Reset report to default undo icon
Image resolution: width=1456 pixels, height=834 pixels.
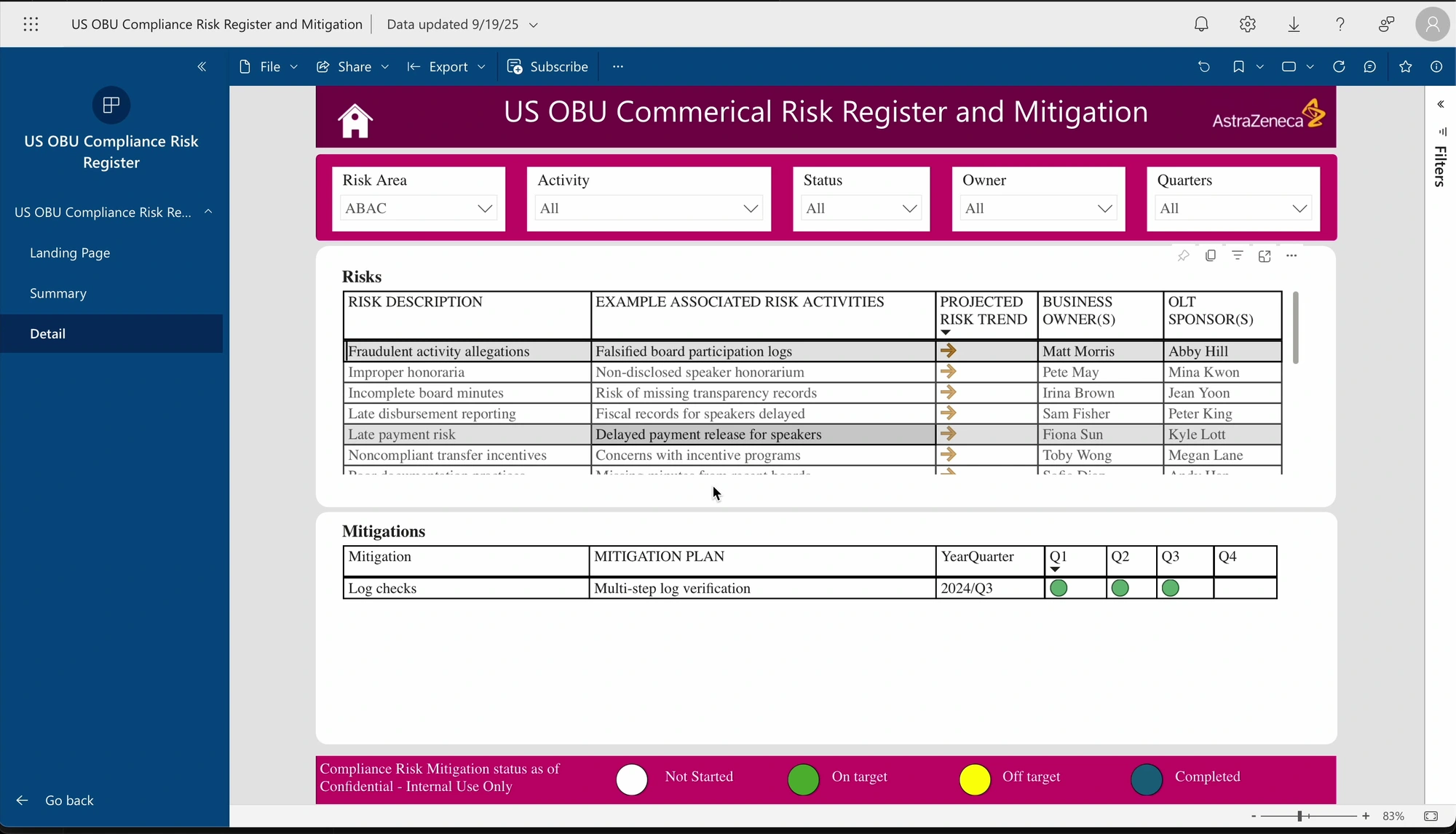(1204, 66)
